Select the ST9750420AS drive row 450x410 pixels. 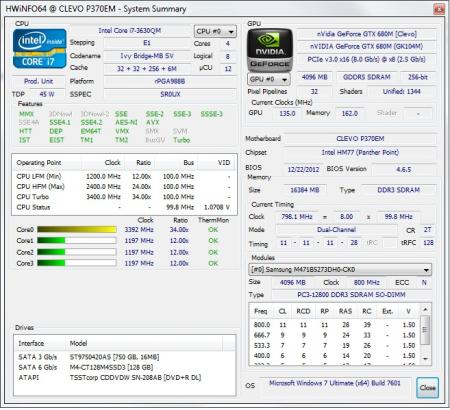click(124, 357)
